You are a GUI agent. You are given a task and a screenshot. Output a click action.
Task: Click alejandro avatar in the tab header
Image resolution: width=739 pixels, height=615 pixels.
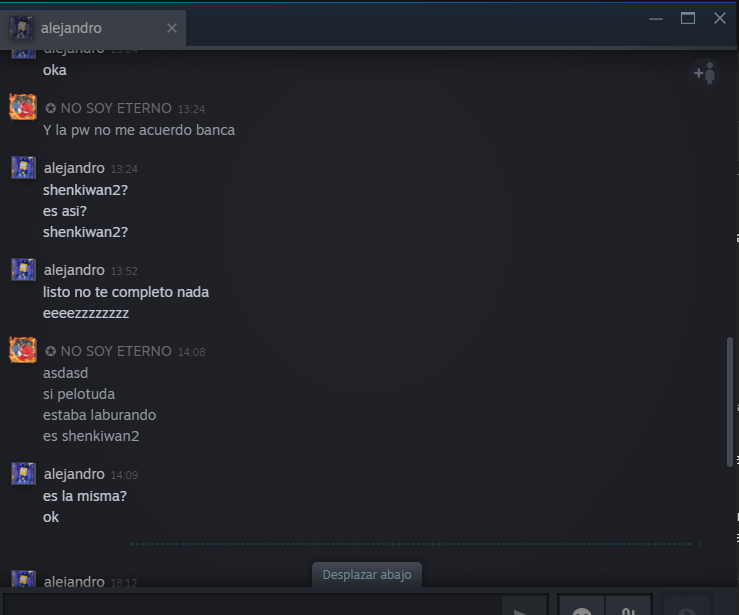click(x=21, y=28)
